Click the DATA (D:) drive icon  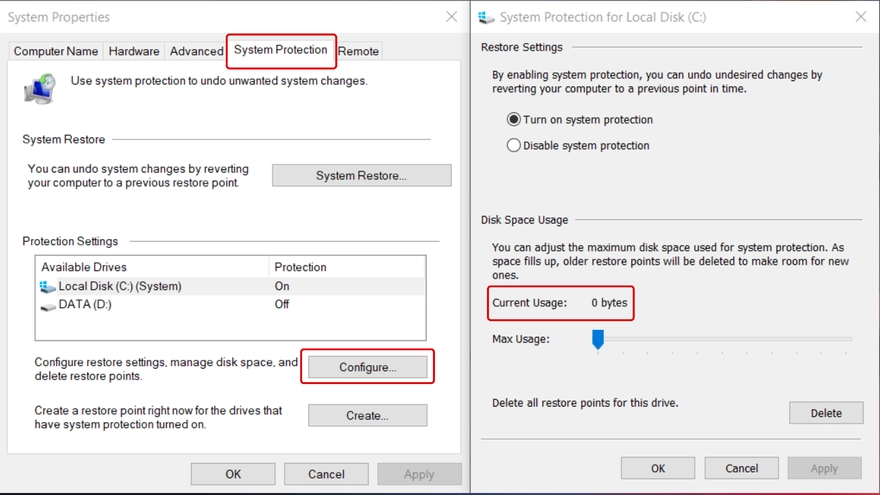47,305
